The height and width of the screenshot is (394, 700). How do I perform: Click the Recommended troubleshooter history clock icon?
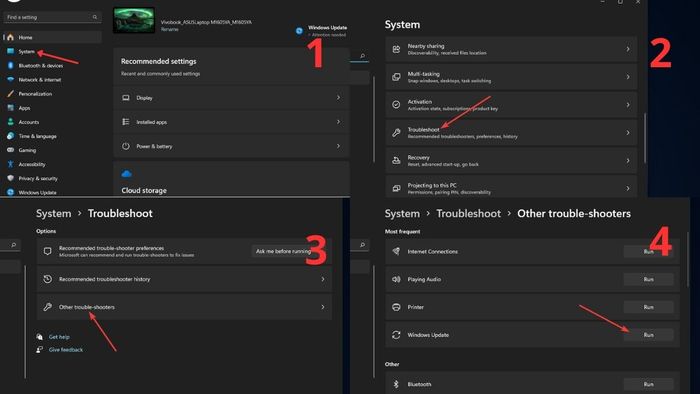click(47, 279)
